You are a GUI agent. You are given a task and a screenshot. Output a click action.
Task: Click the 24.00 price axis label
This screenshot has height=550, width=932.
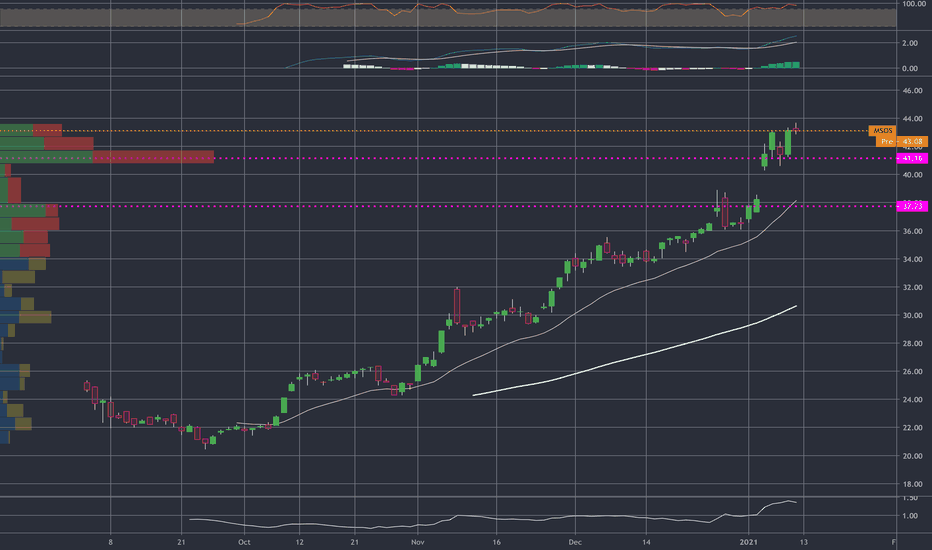click(912, 400)
